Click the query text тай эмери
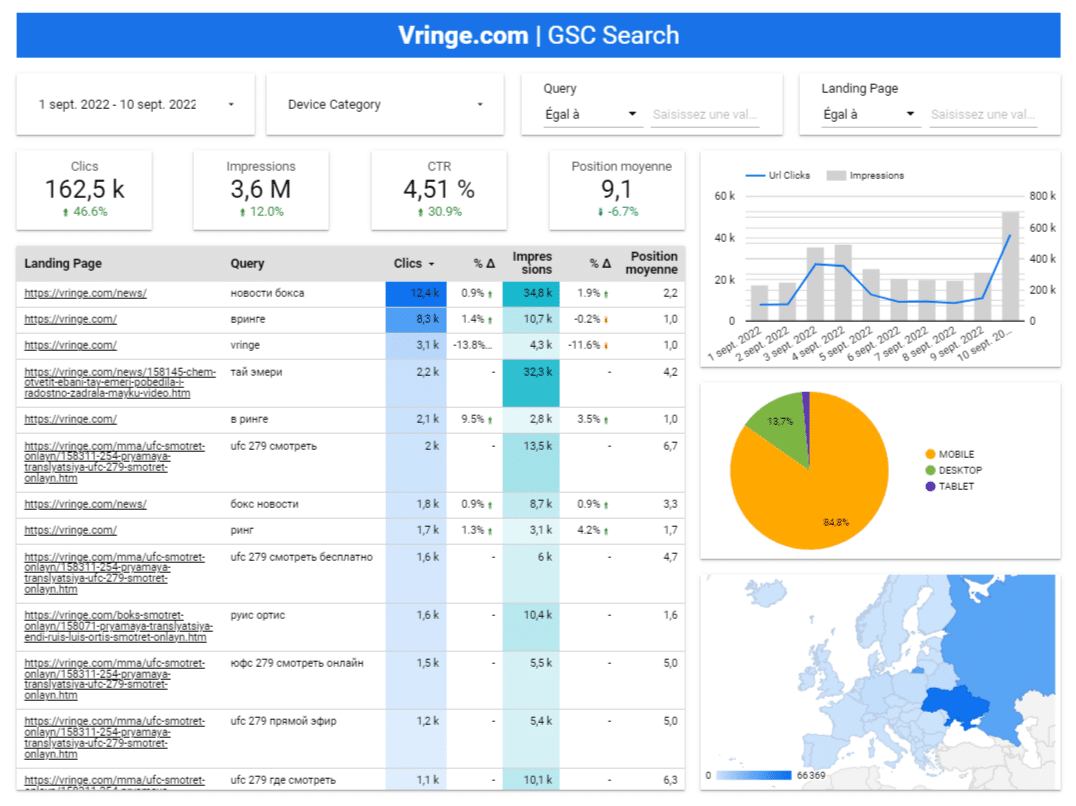The image size is (1076, 806). [x=256, y=372]
